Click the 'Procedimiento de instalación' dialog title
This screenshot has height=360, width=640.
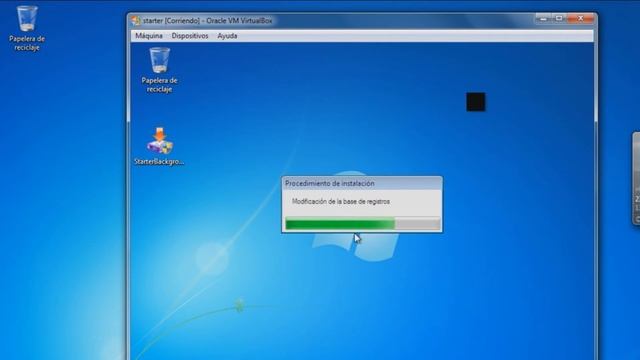pos(330,184)
